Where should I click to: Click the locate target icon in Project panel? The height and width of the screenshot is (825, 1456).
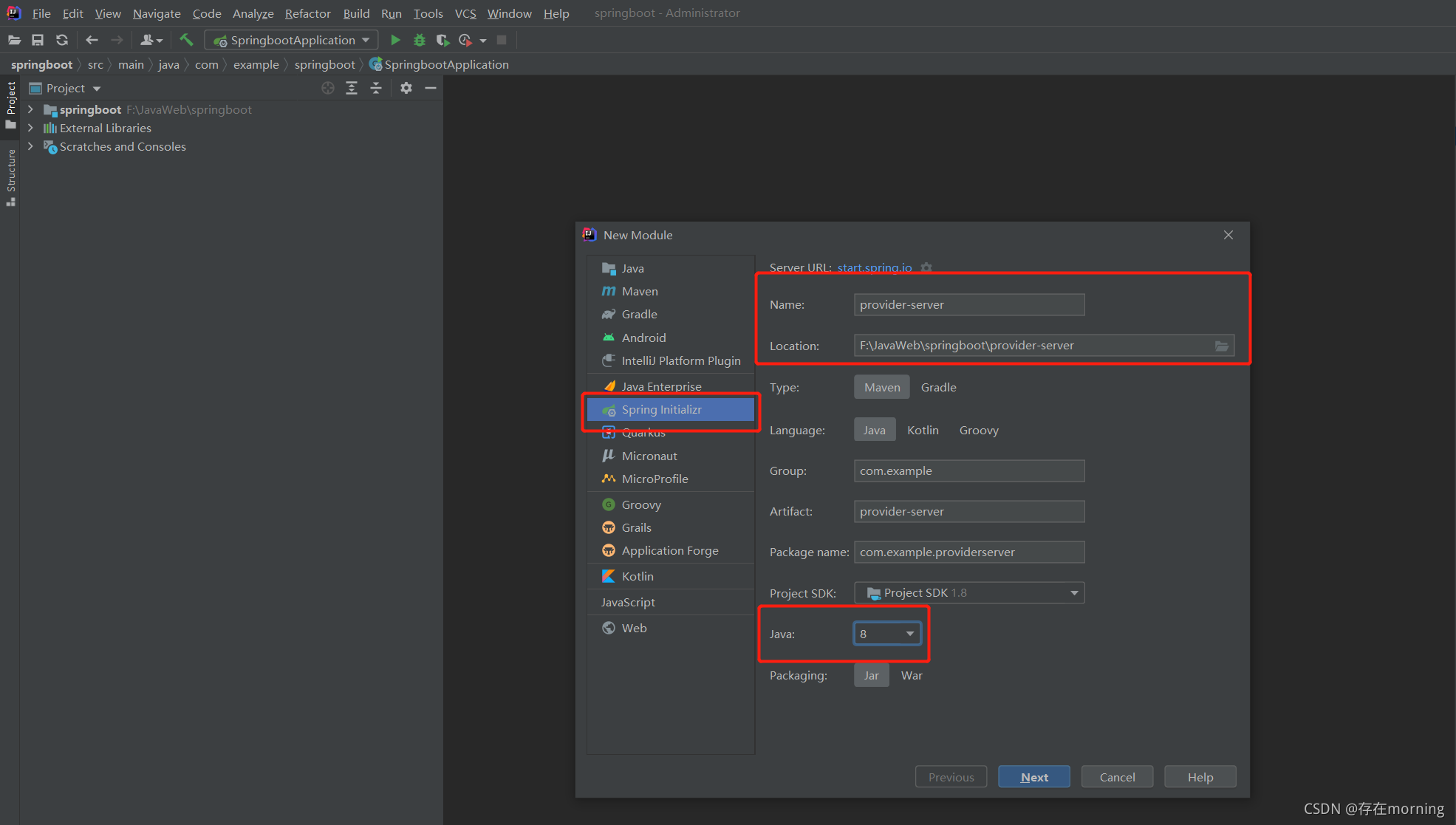click(x=328, y=88)
